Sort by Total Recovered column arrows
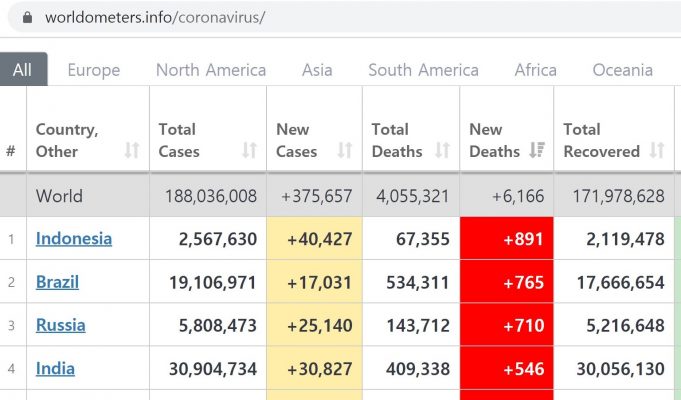The image size is (681, 400). (x=657, y=151)
